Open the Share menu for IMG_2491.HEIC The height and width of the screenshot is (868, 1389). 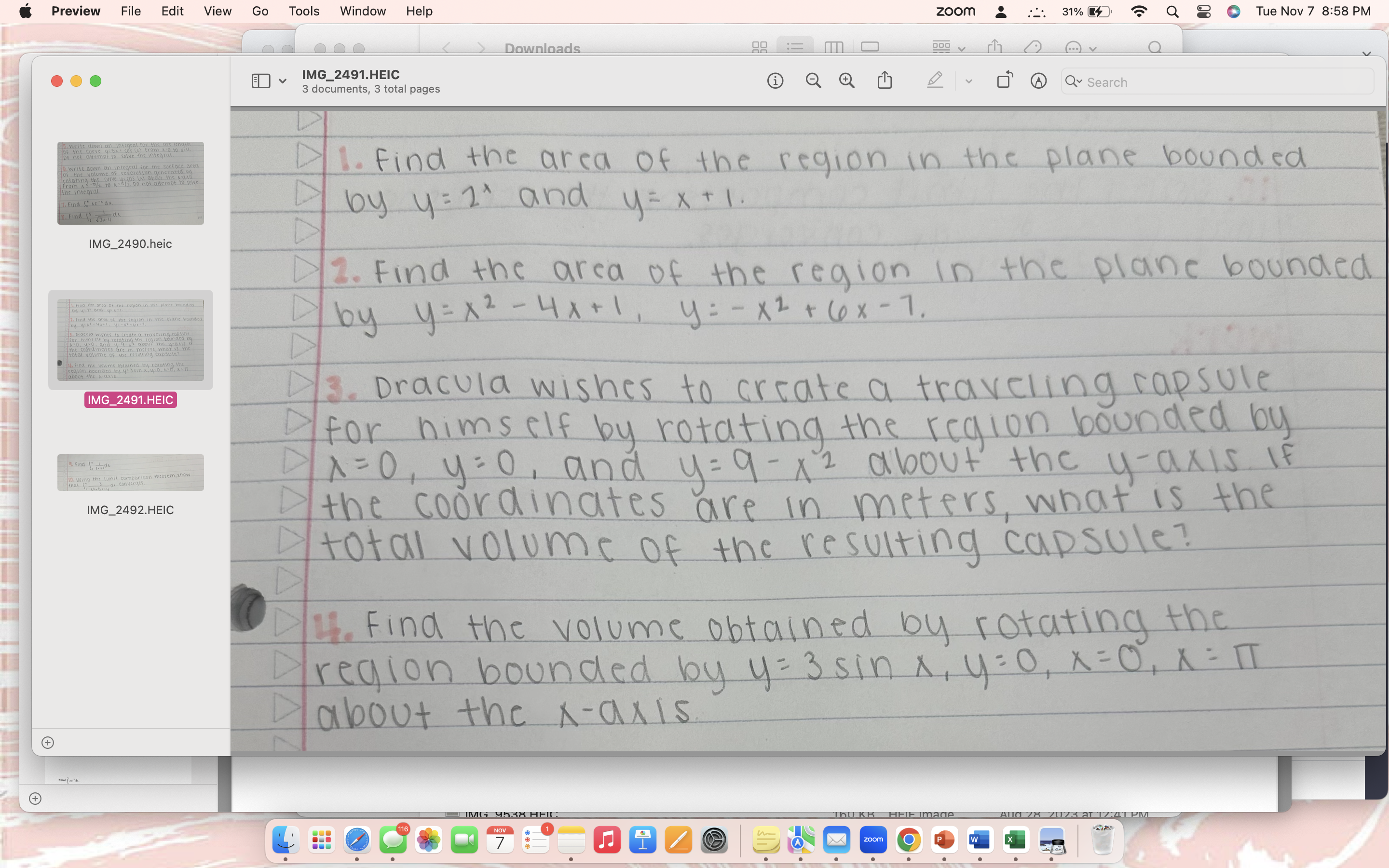885,81
